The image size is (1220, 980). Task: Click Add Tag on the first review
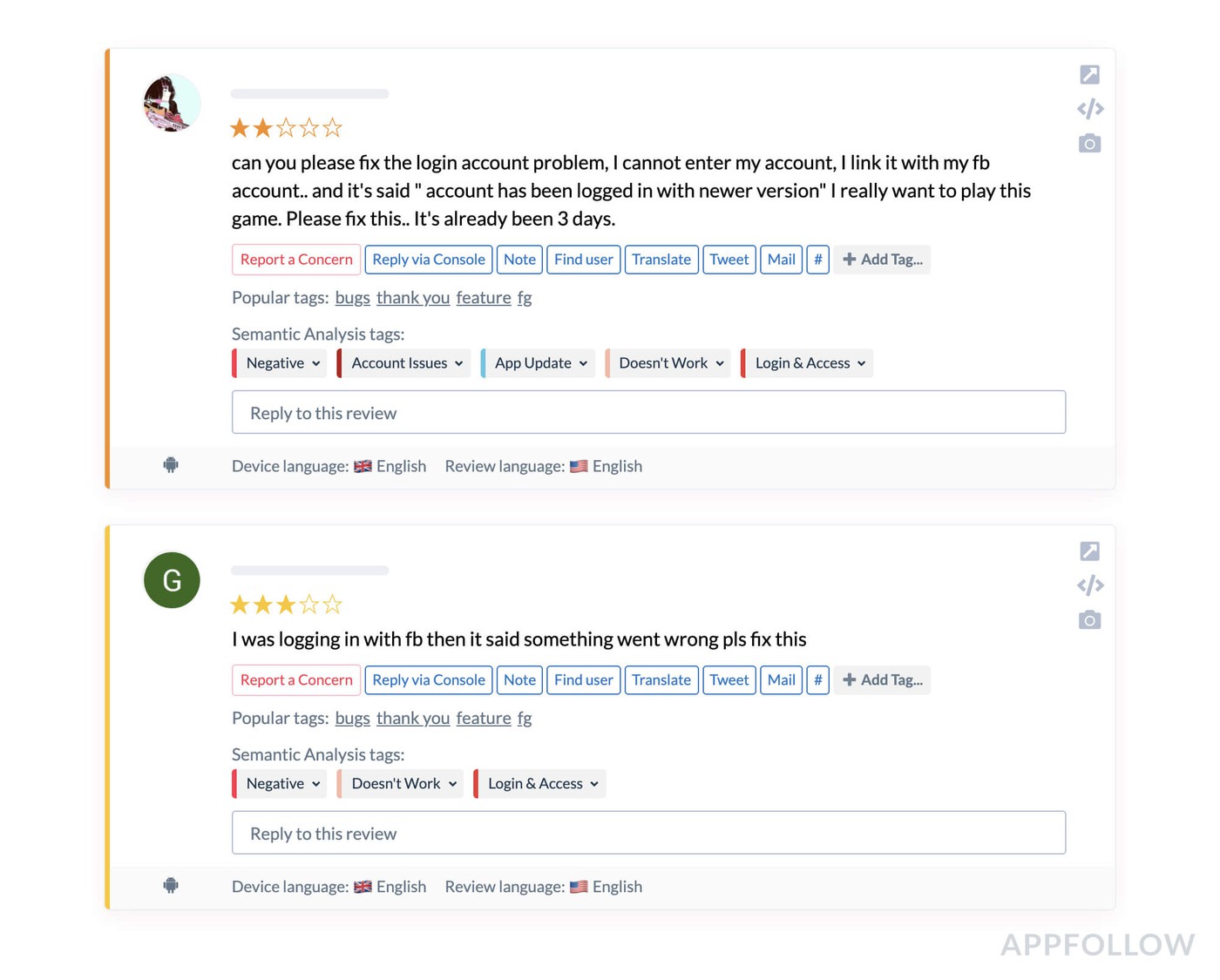click(882, 260)
